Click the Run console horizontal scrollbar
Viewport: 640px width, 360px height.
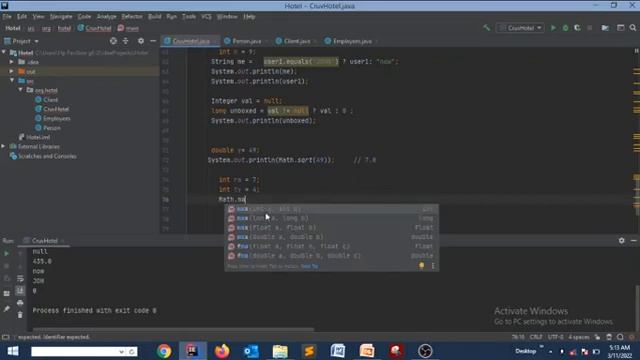(x=173, y=329)
